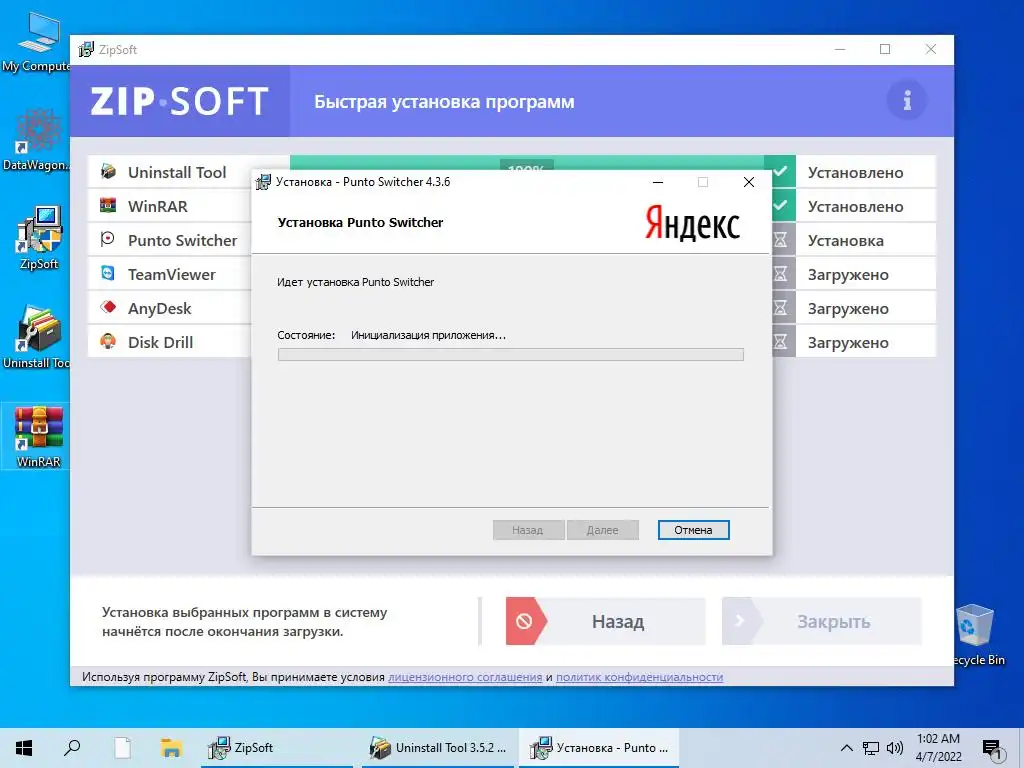Open taskbar search magnifier
Viewport: 1024px width, 768px height.
72,748
